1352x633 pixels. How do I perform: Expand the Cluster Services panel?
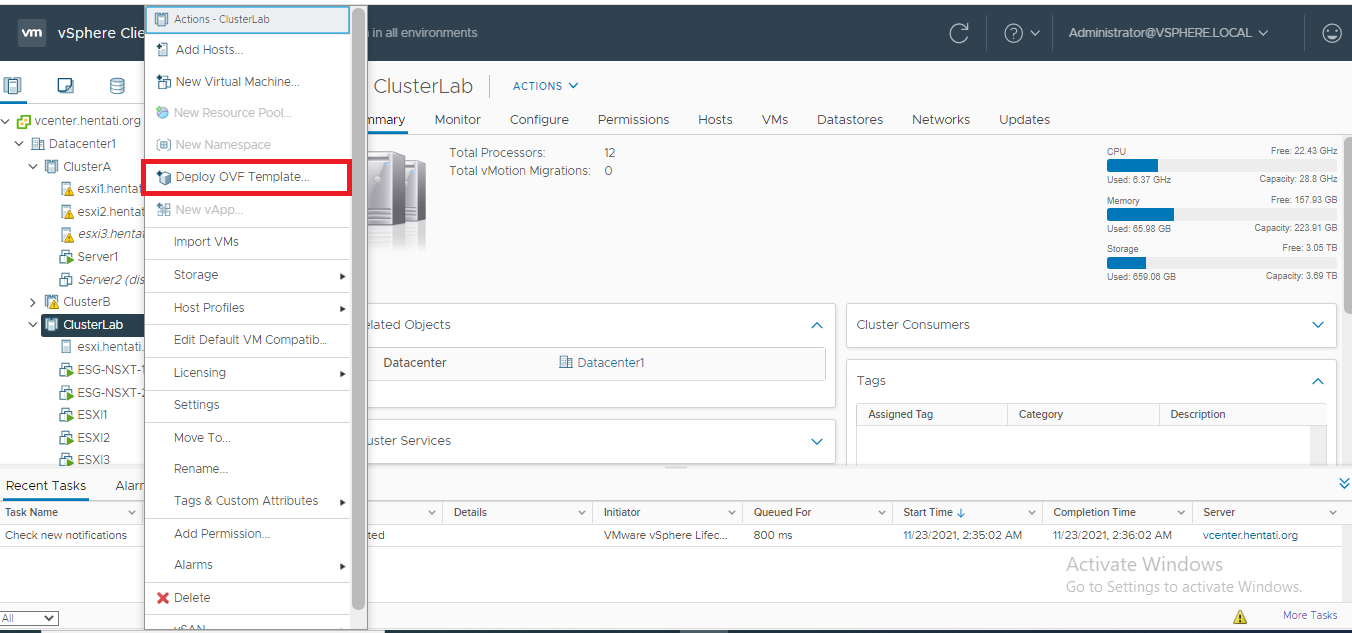[817, 441]
